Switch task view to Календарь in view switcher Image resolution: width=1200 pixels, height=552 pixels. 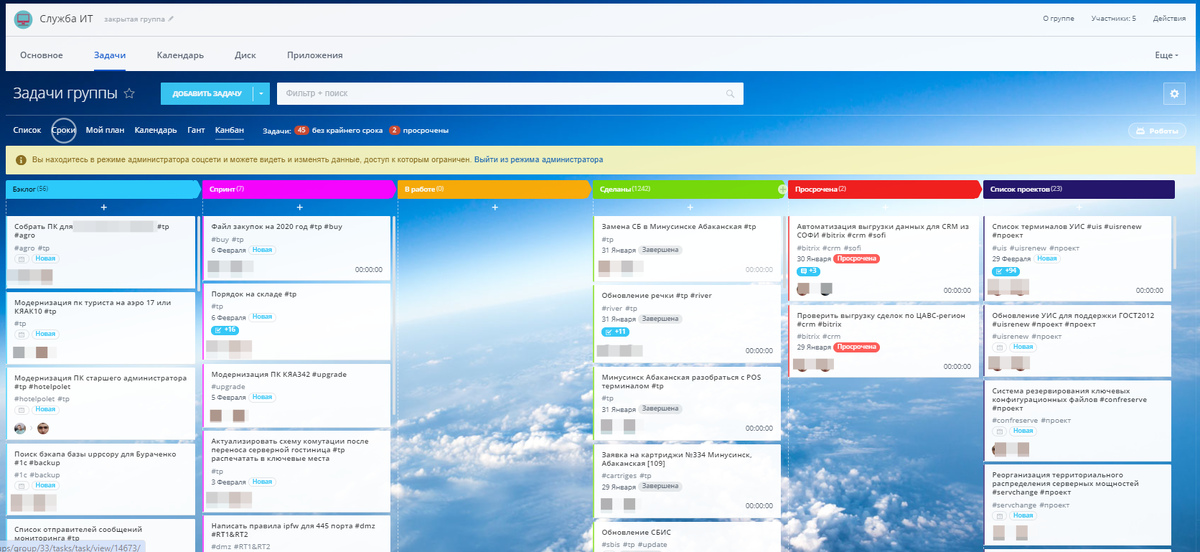(156, 130)
